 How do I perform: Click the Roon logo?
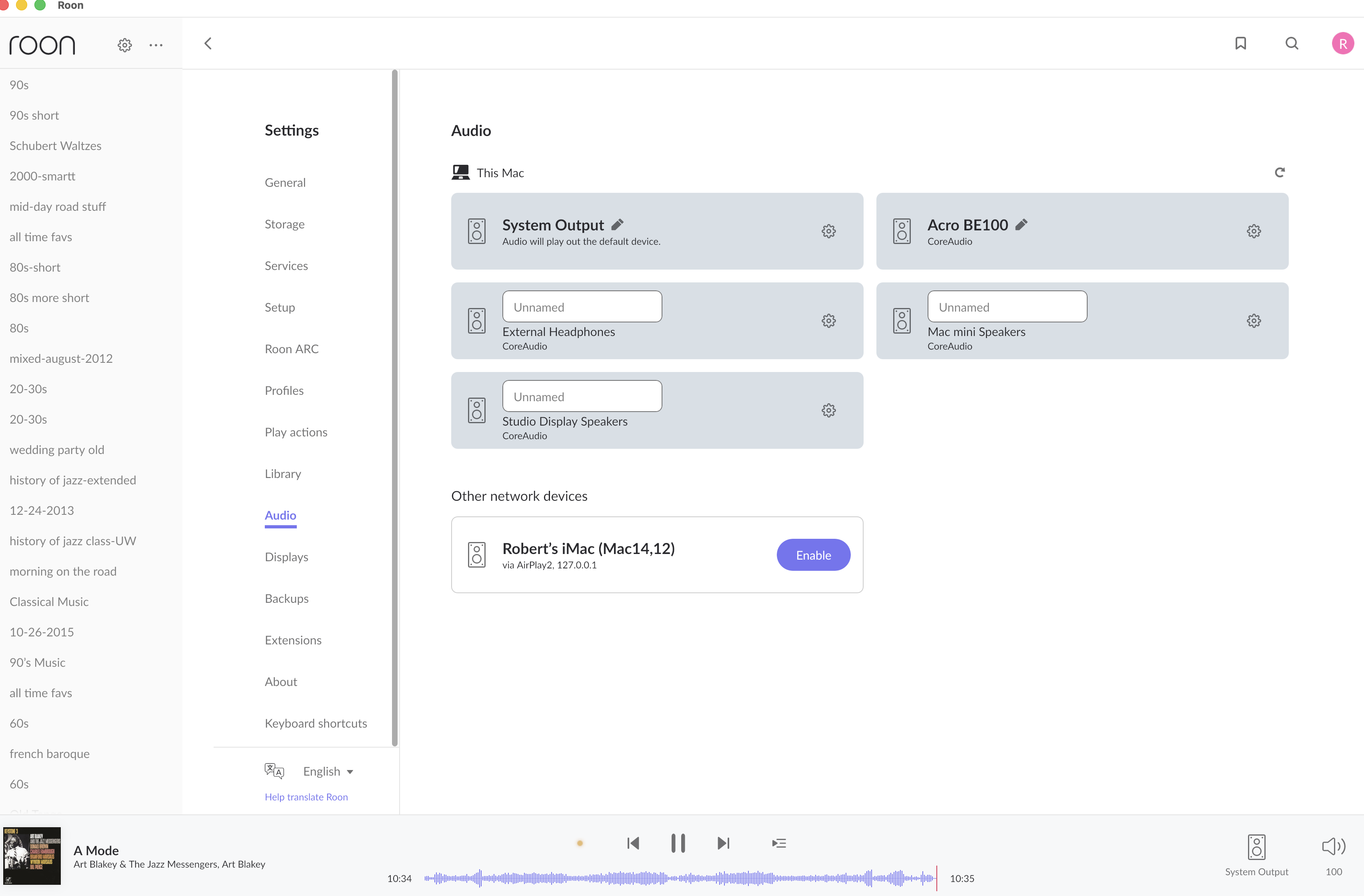coord(42,45)
